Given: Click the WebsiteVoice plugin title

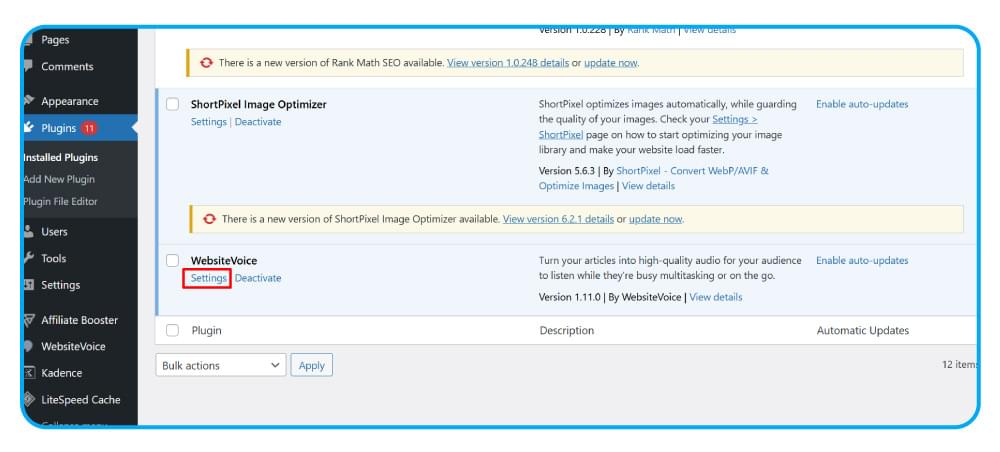Looking at the screenshot, I should point(224,261).
